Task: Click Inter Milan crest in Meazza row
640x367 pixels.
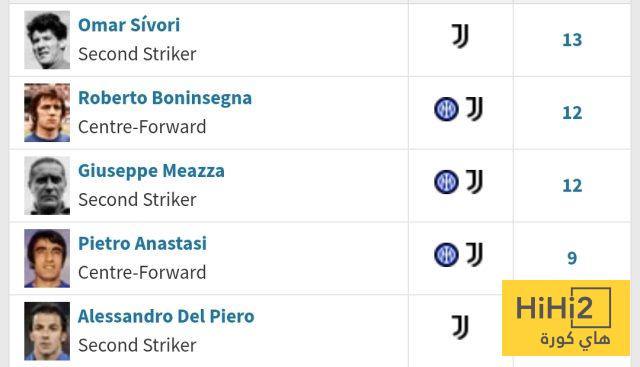Action: [x=446, y=182]
